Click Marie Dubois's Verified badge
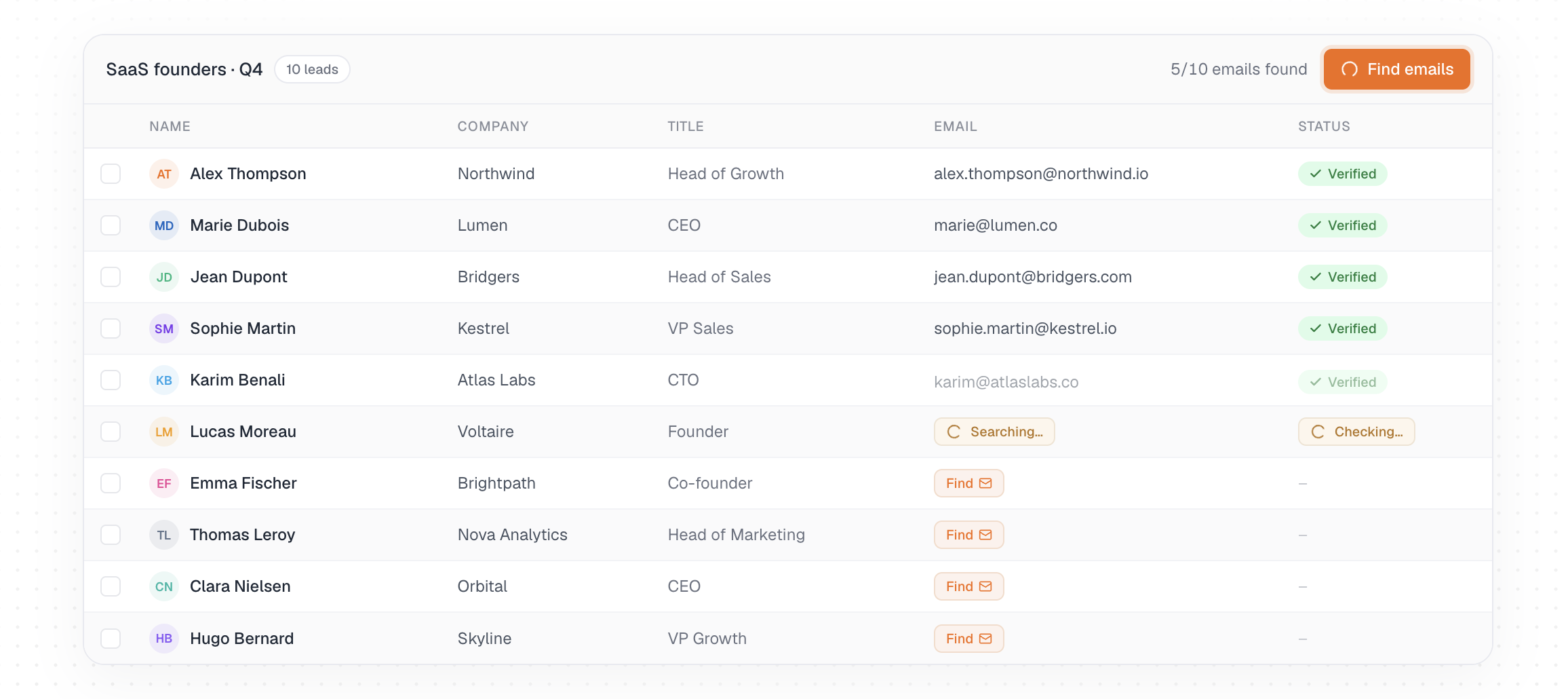1568x699 pixels. coord(1343,225)
